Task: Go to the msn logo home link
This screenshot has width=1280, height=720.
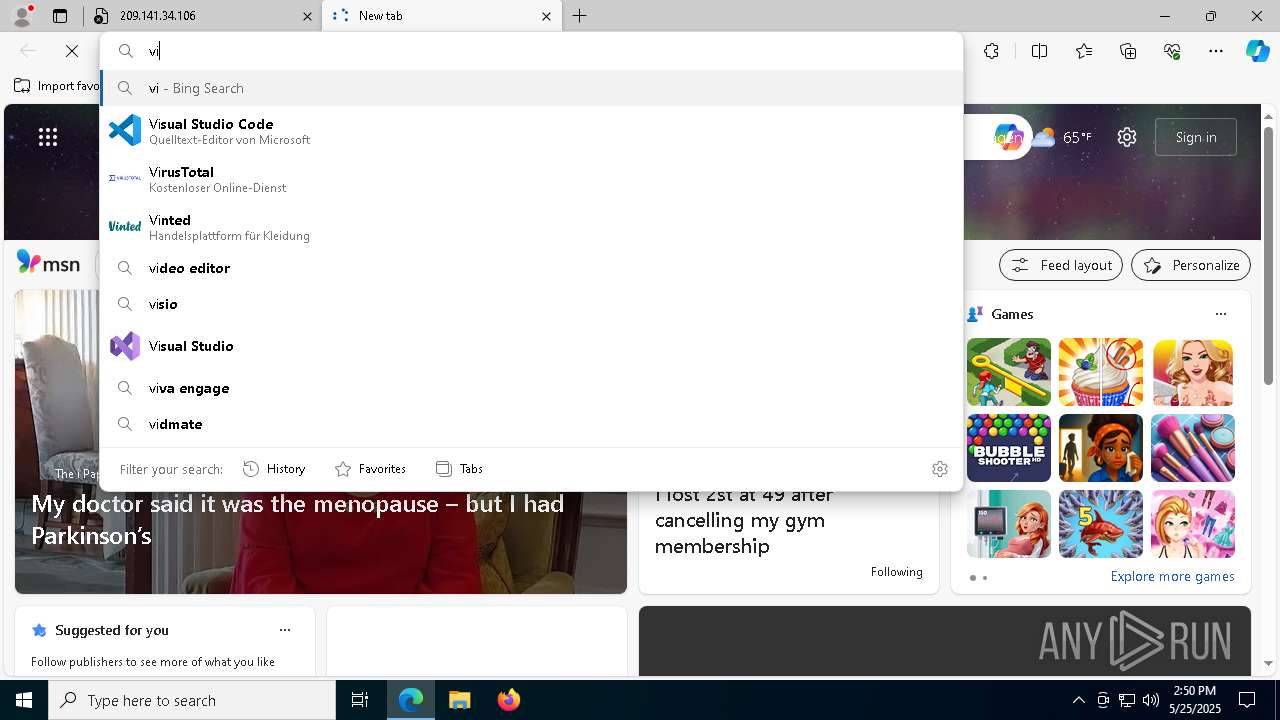Action: click(x=48, y=263)
